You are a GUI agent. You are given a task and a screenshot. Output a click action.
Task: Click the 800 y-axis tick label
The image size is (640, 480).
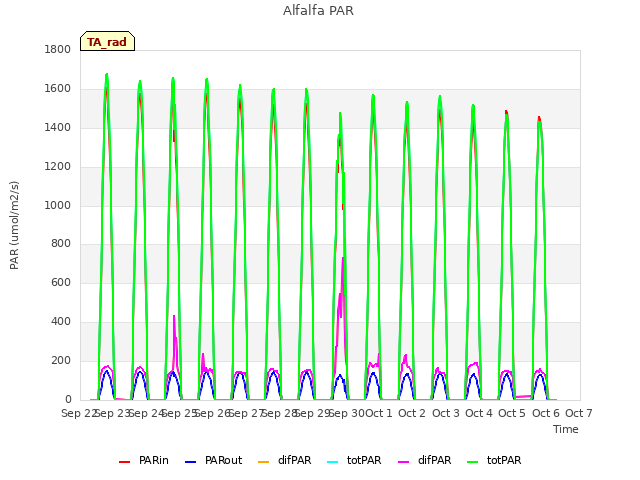pyautogui.click(x=61, y=244)
